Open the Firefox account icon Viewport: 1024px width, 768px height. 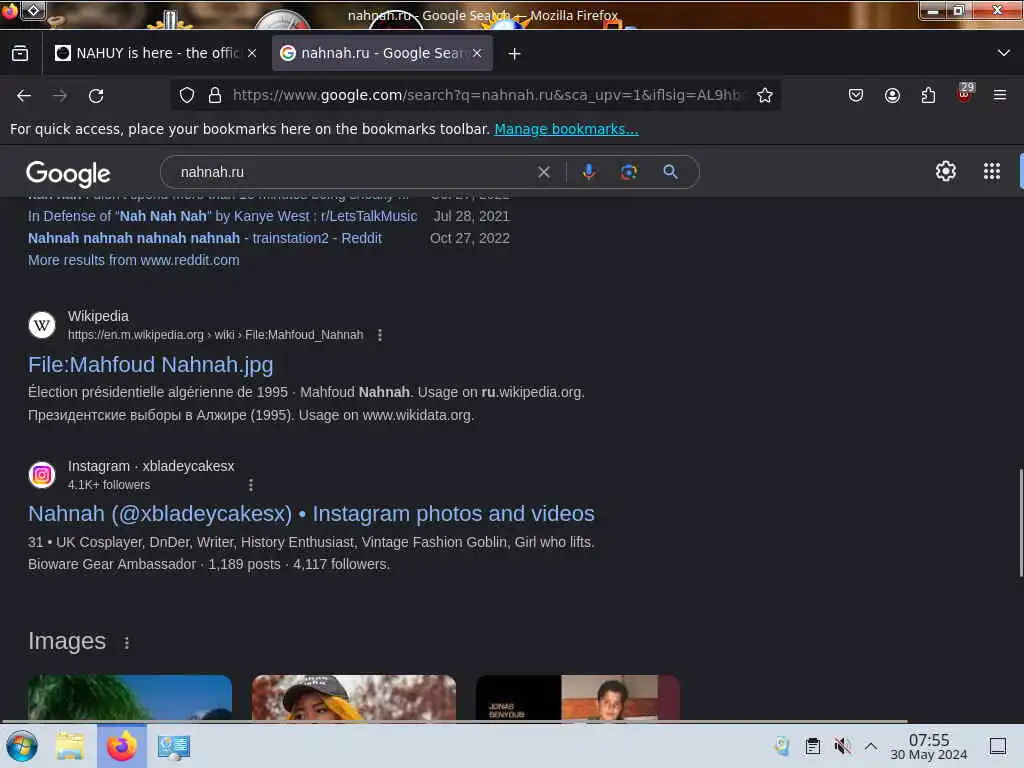tap(892, 95)
